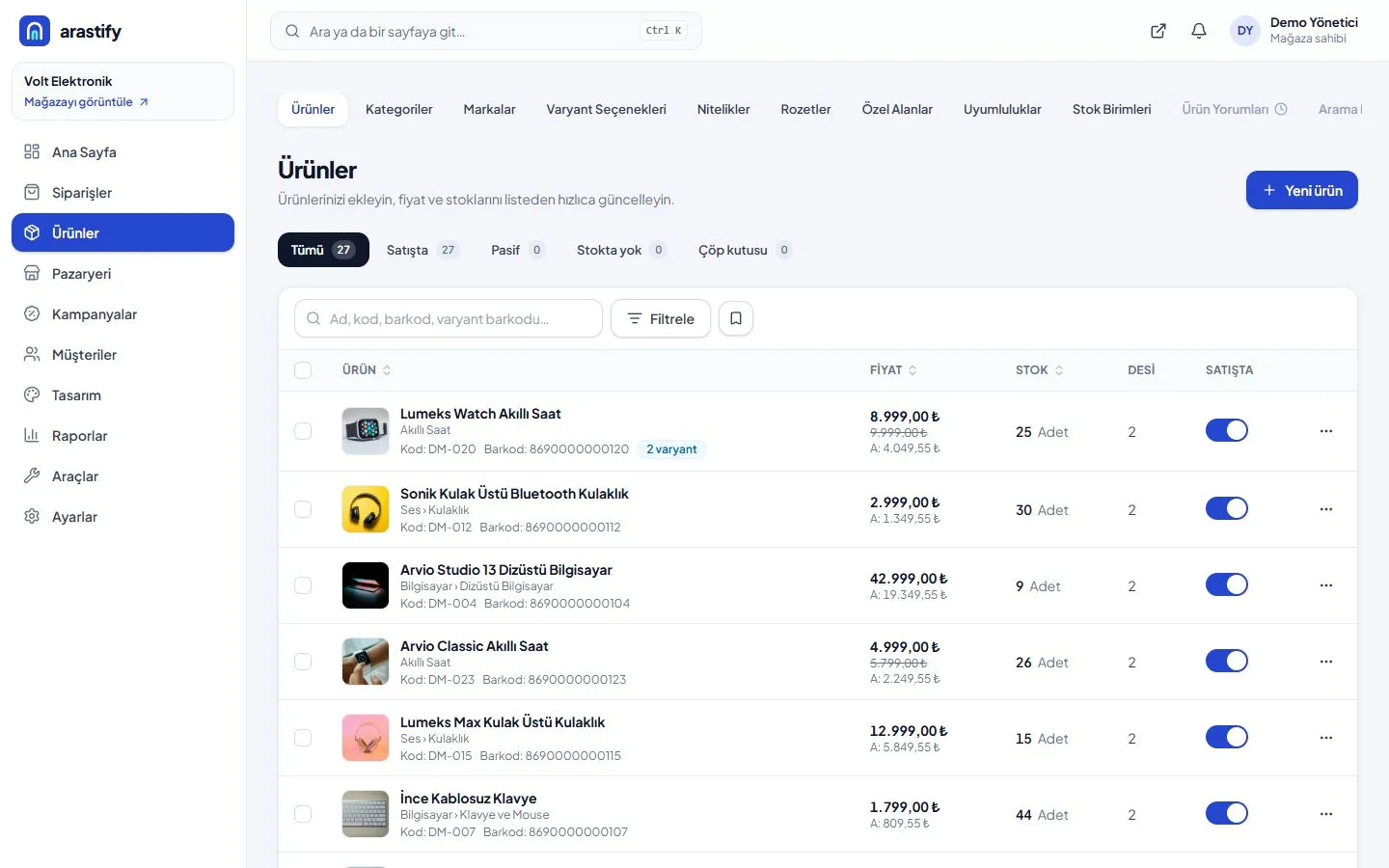Open the Filtrele filter options
Viewport: 1389px width, 868px height.
[x=661, y=318]
